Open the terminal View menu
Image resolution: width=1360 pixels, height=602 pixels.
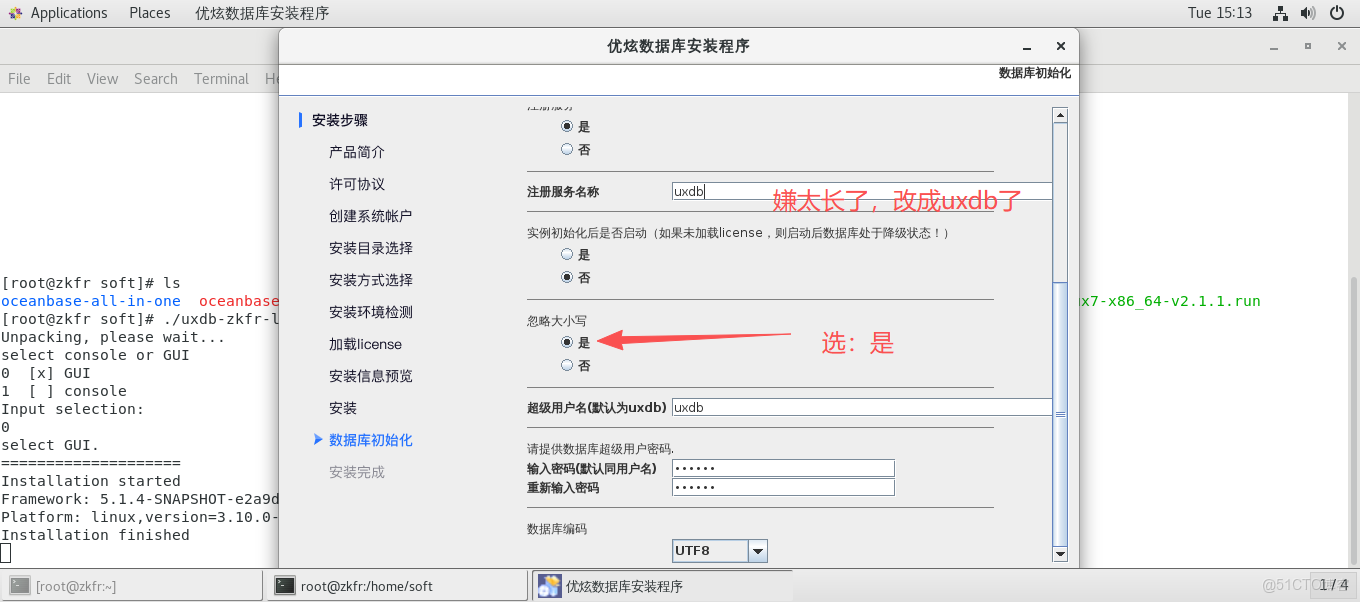(x=102, y=79)
